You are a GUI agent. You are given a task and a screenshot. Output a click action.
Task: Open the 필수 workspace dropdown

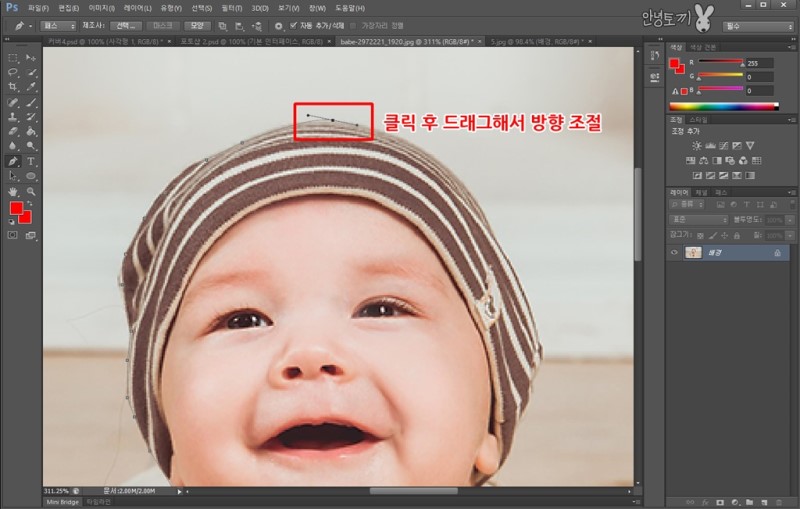click(x=756, y=26)
